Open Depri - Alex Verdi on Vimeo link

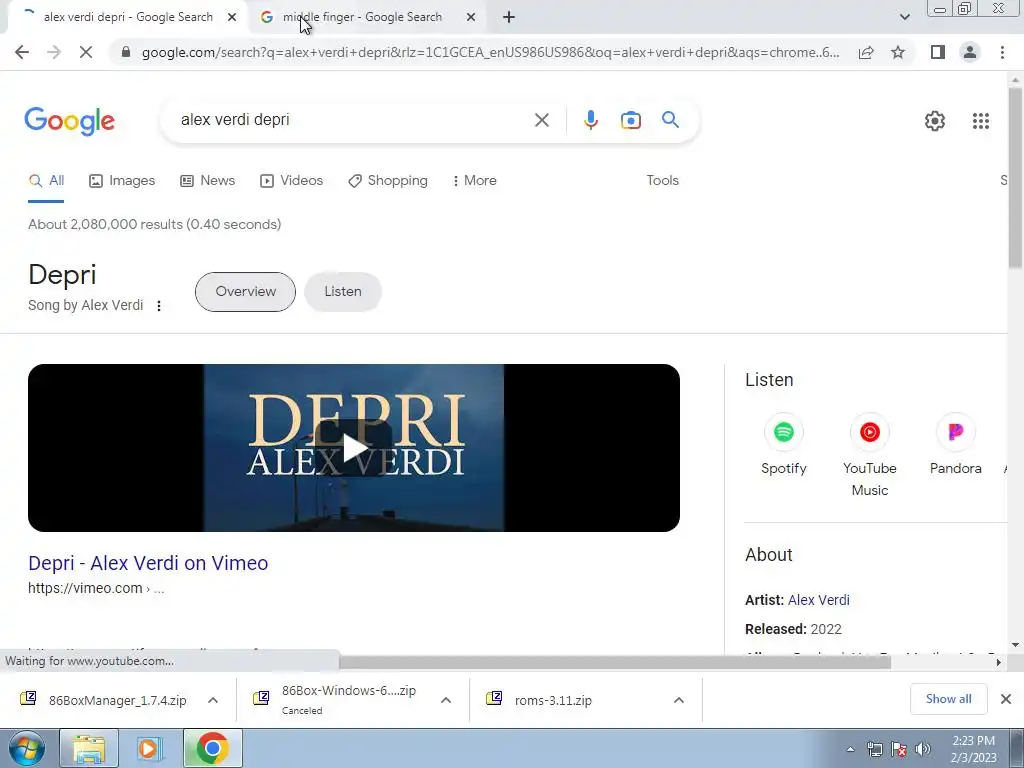coord(148,563)
